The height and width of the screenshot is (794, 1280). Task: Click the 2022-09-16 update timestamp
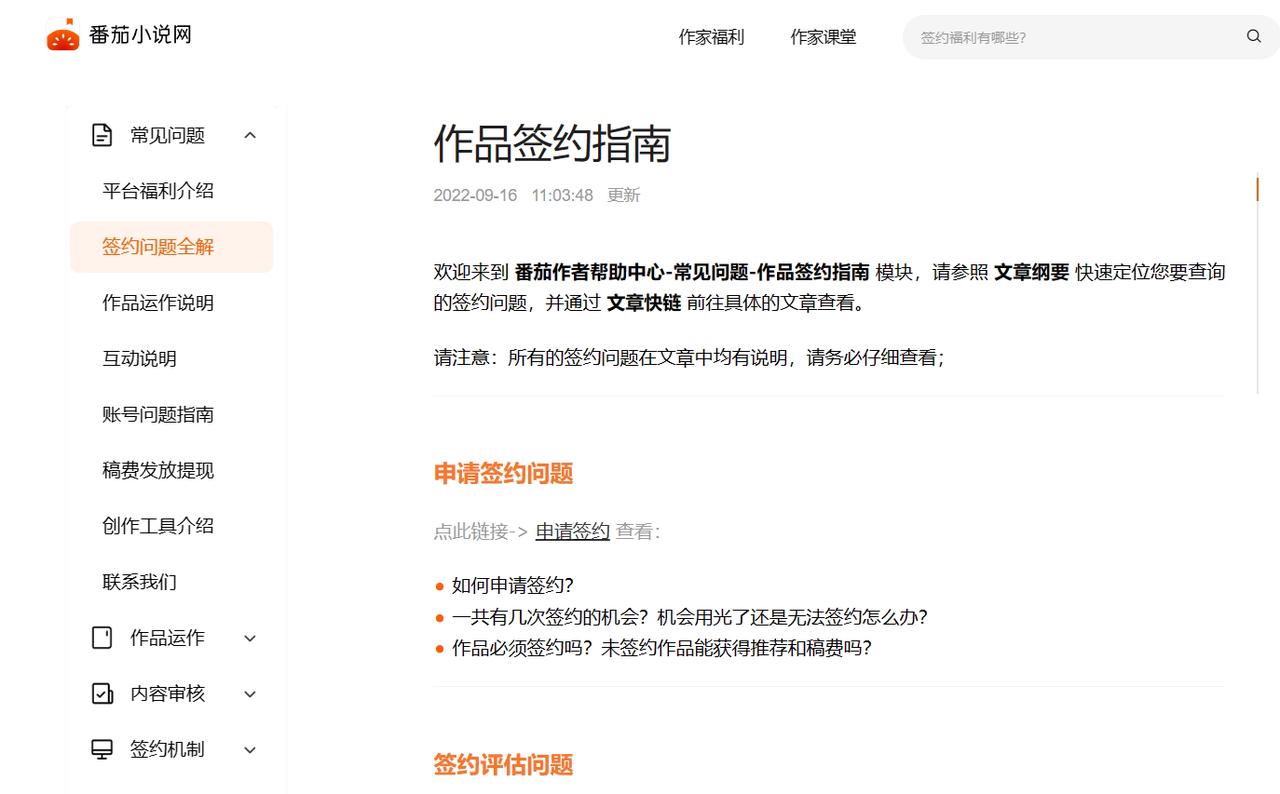pos(537,195)
